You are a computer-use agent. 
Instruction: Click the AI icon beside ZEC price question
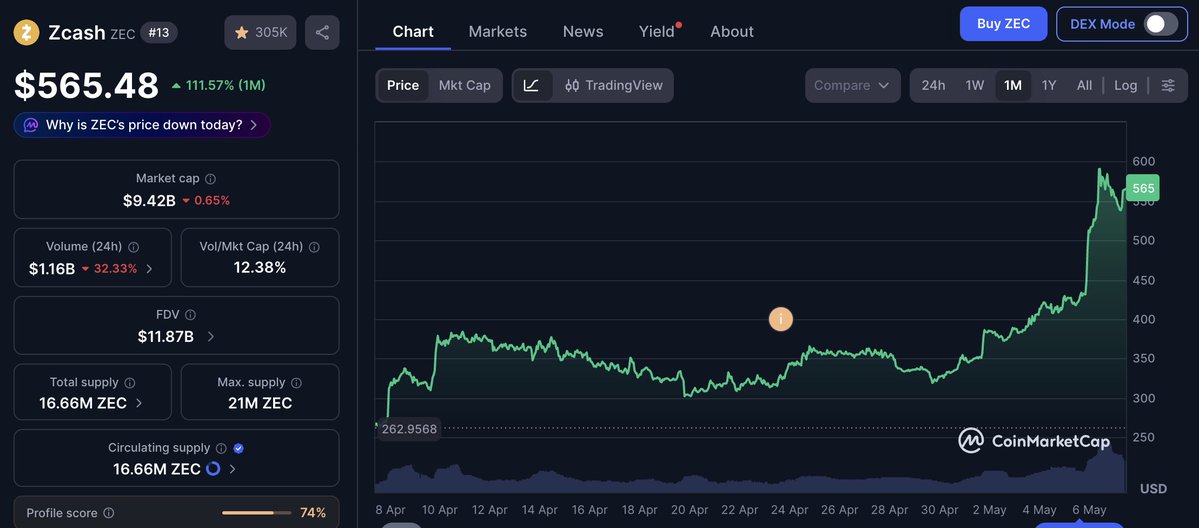coord(31,125)
